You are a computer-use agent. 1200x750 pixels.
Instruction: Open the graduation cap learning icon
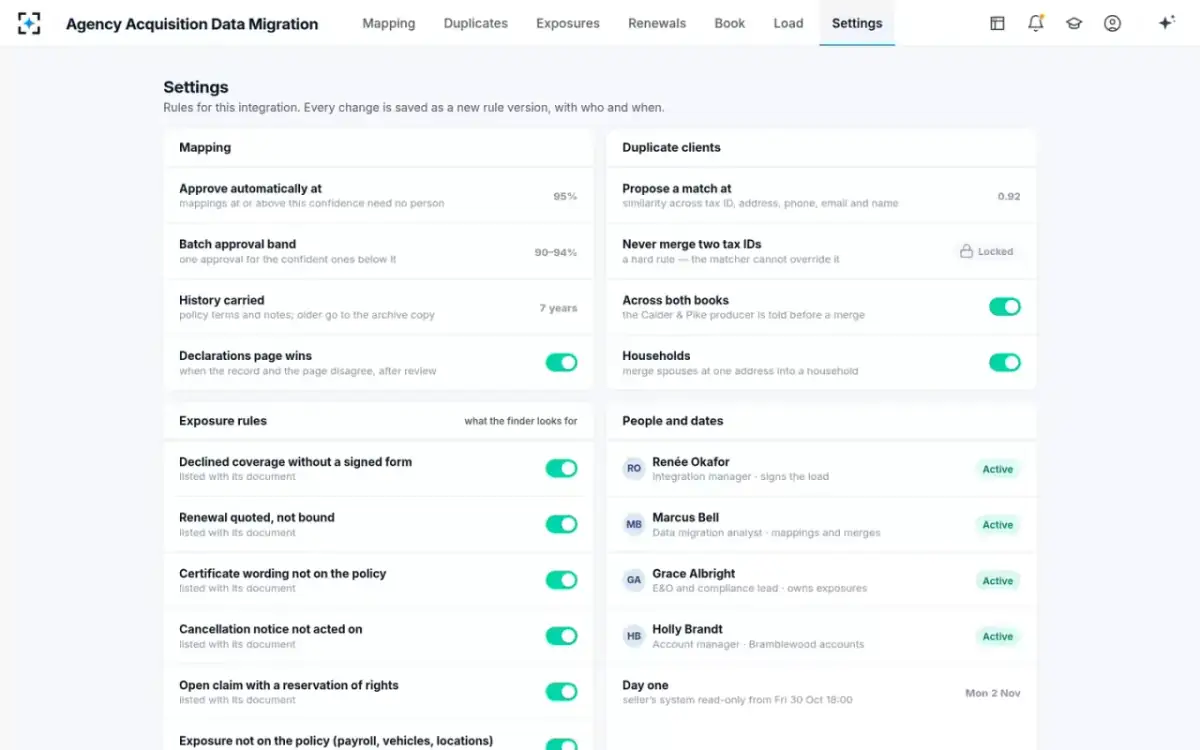pos(1074,23)
